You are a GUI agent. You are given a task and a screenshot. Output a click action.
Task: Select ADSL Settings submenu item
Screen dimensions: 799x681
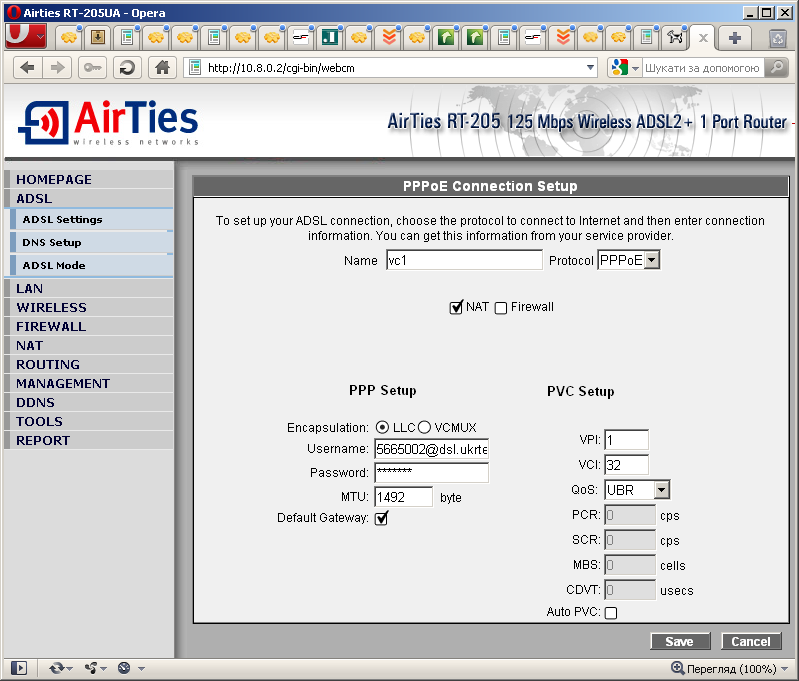tap(92, 219)
